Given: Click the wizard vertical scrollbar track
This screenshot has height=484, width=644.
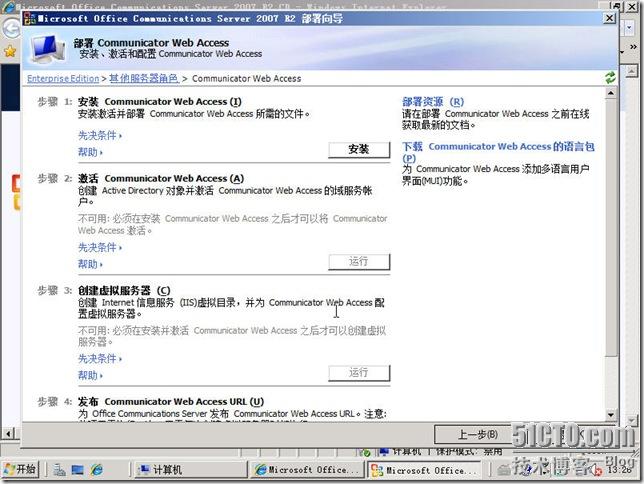Looking at the screenshot, I should (x=611, y=382).
